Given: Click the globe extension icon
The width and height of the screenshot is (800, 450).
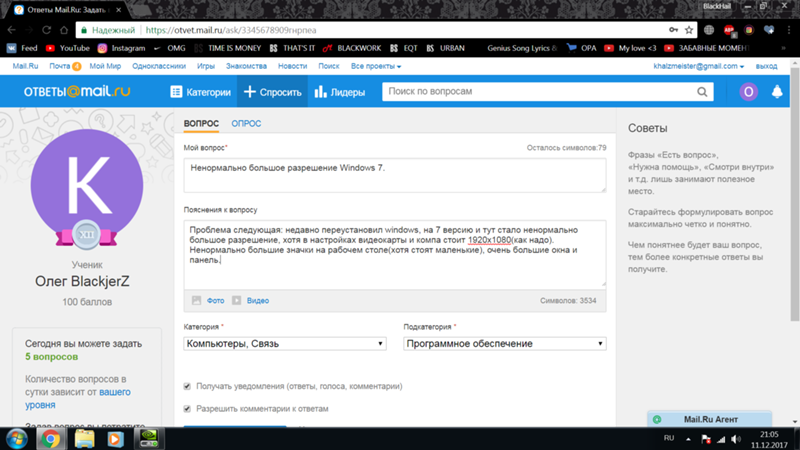Looking at the screenshot, I should (x=709, y=30).
